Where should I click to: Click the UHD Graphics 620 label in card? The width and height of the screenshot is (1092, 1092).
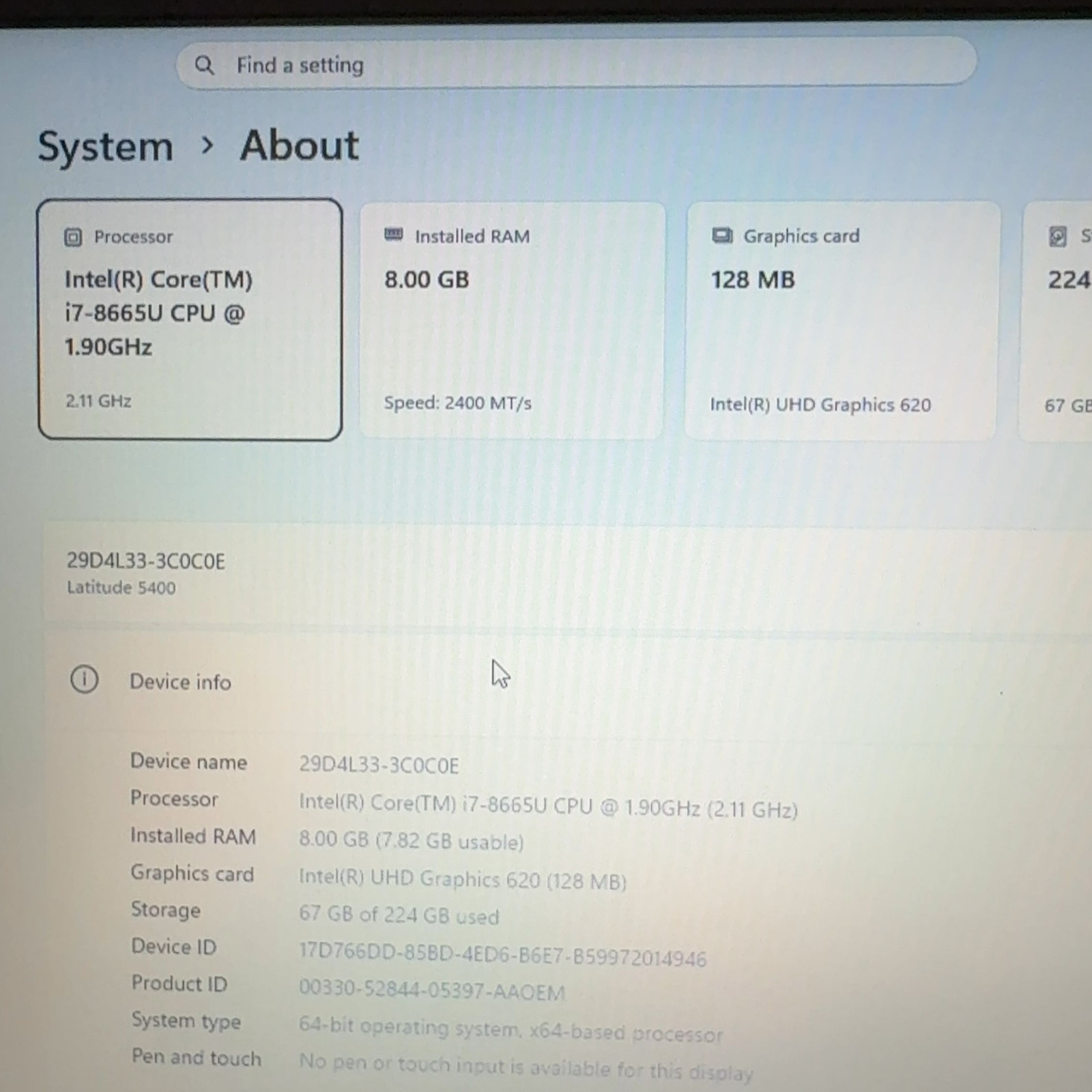point(820,405)
